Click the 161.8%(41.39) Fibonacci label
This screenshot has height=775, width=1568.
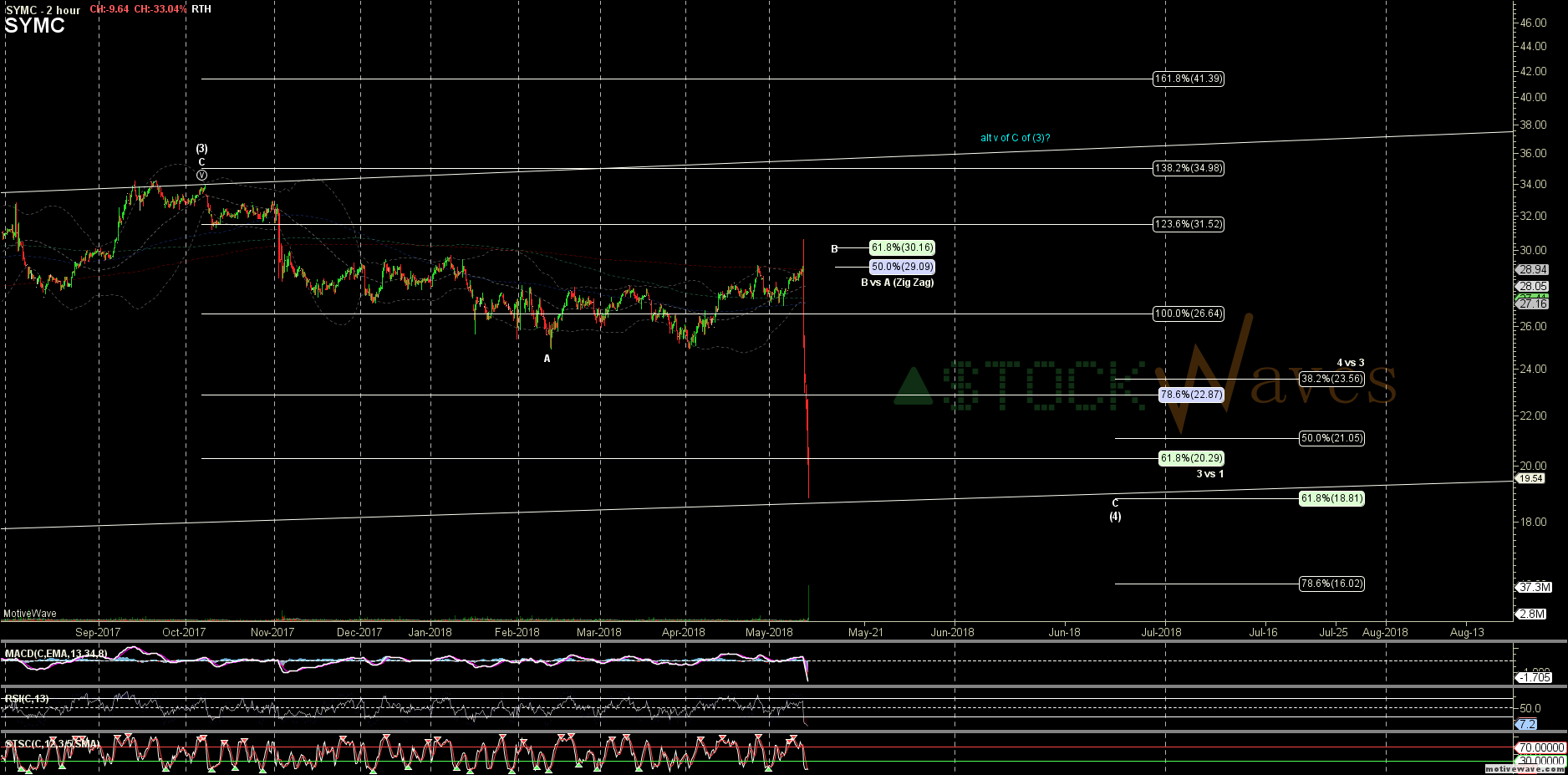tap(1189, 79)
